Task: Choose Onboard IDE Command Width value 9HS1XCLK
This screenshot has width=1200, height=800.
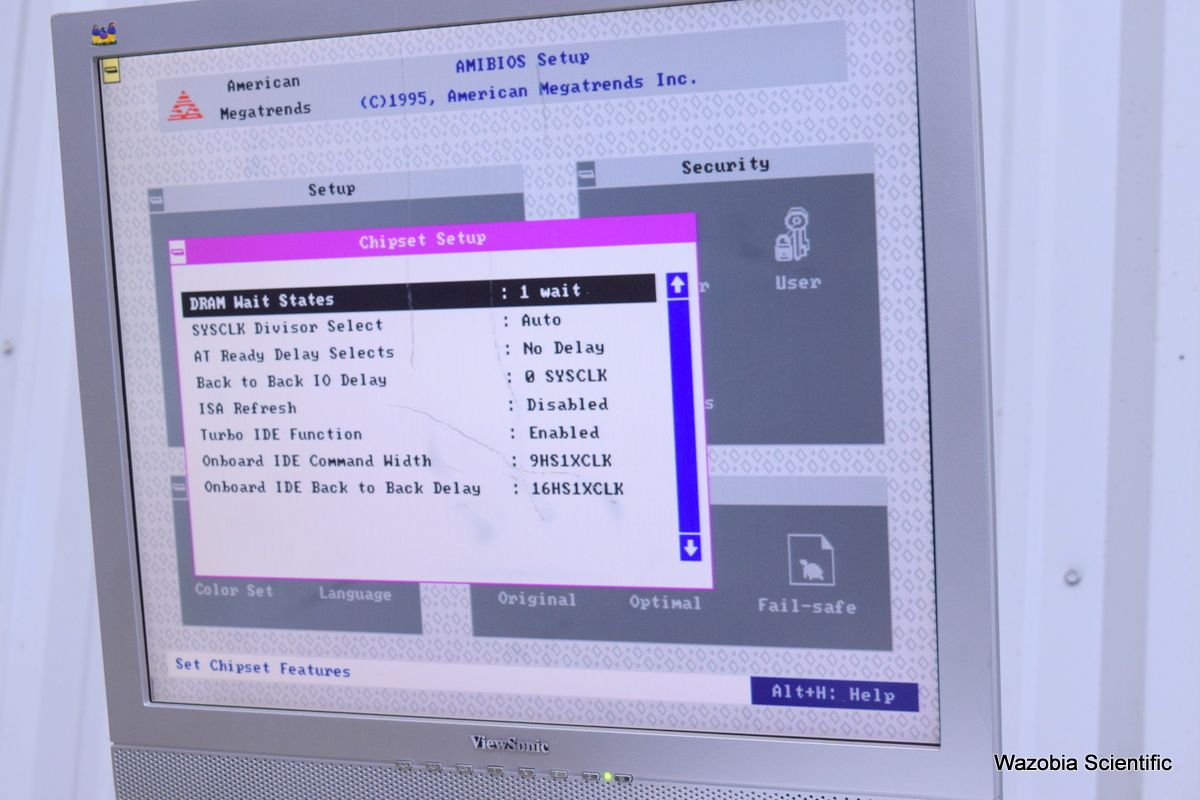Action: pyautogui.click(x=570, y=461)
